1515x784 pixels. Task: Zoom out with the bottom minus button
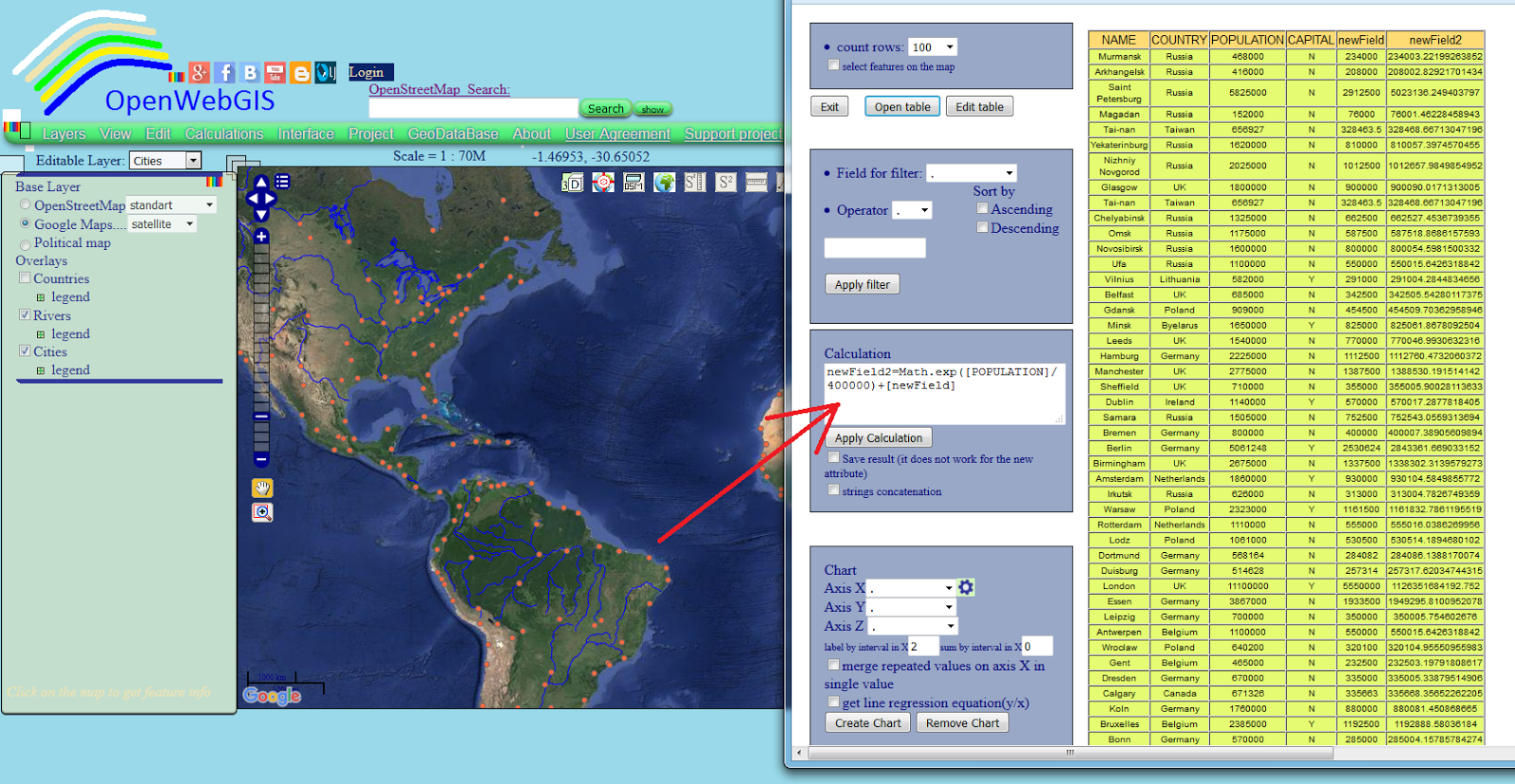pos(261,459)
